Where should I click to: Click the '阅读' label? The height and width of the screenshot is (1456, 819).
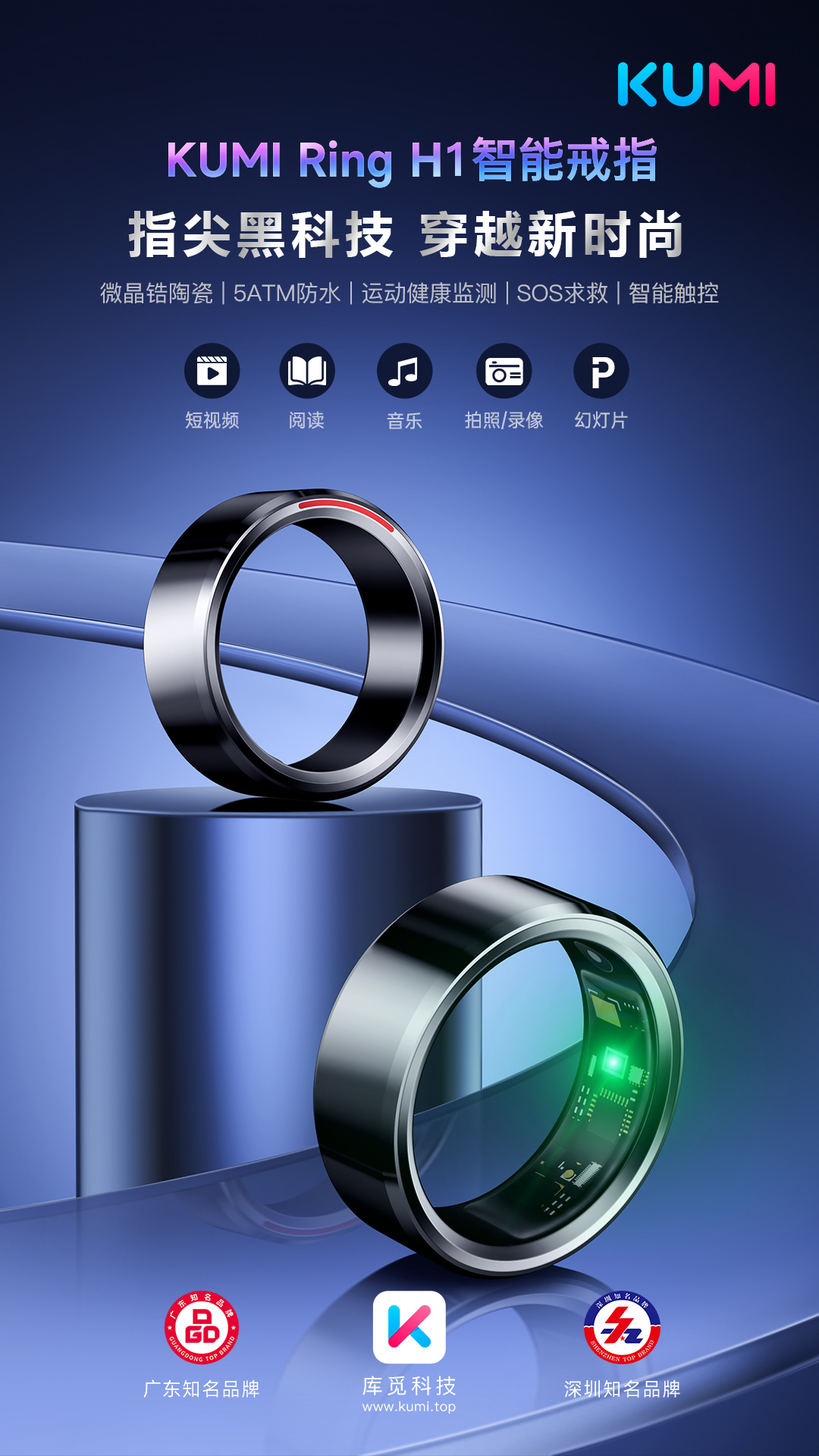point(307,420)
